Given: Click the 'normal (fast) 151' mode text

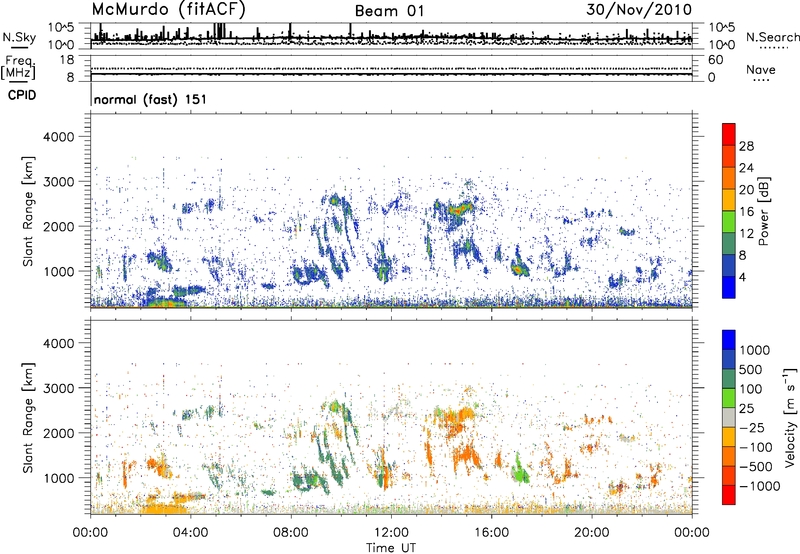Looking at the screenshot, I should tap(151, 99).
